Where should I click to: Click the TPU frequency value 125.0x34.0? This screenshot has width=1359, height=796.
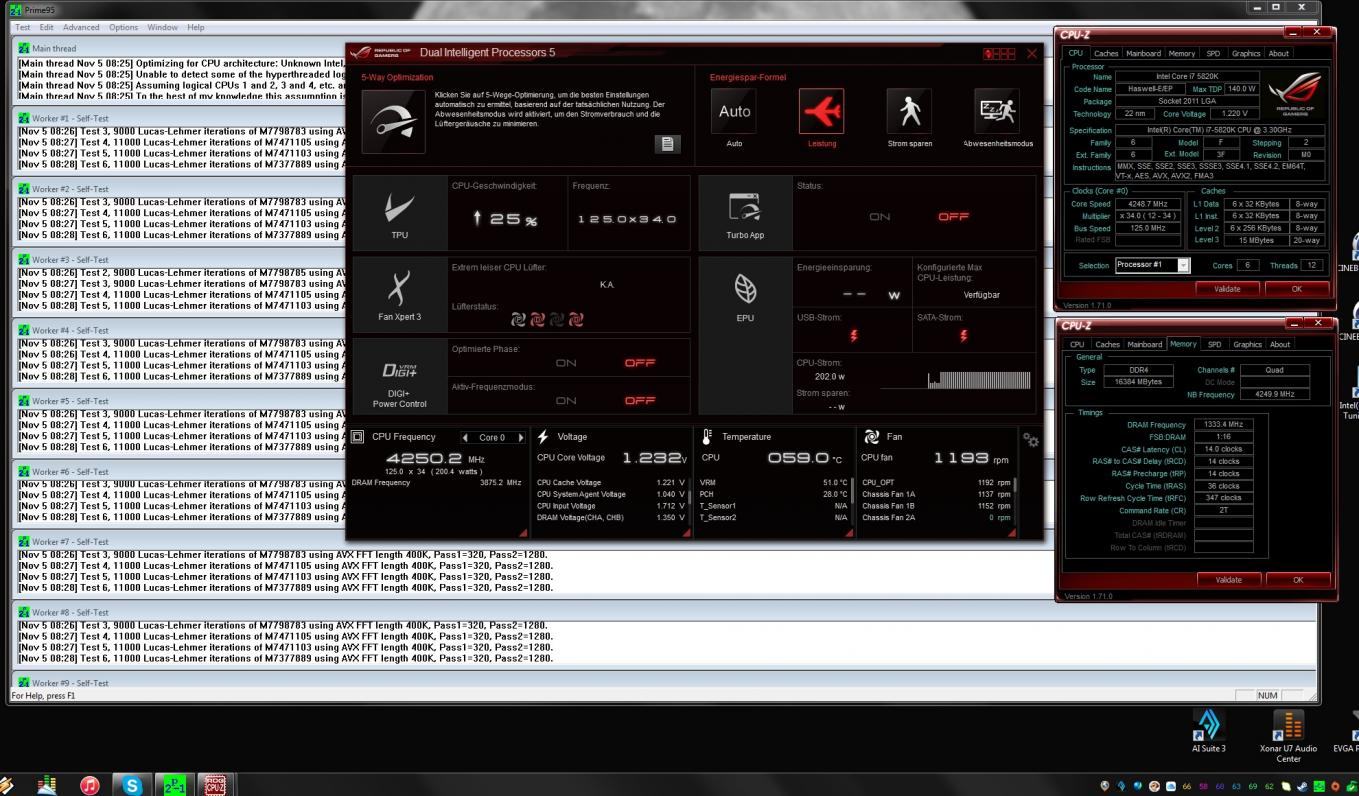tap(627, 219)
